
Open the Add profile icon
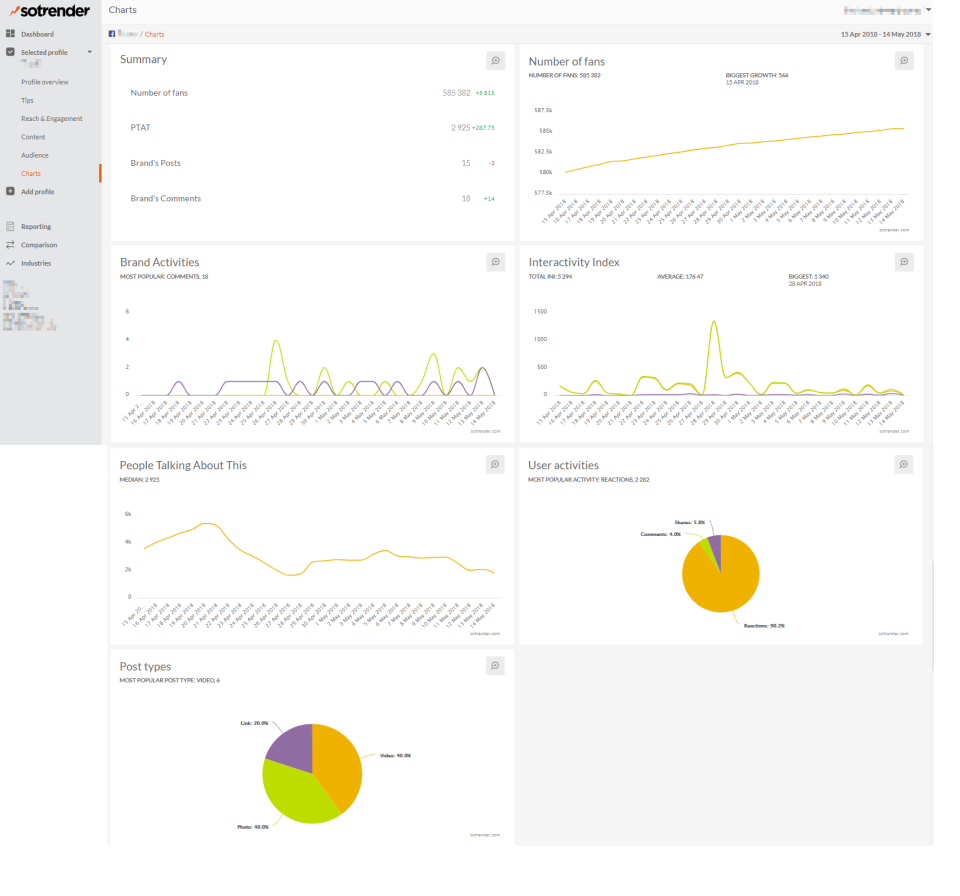10,191
